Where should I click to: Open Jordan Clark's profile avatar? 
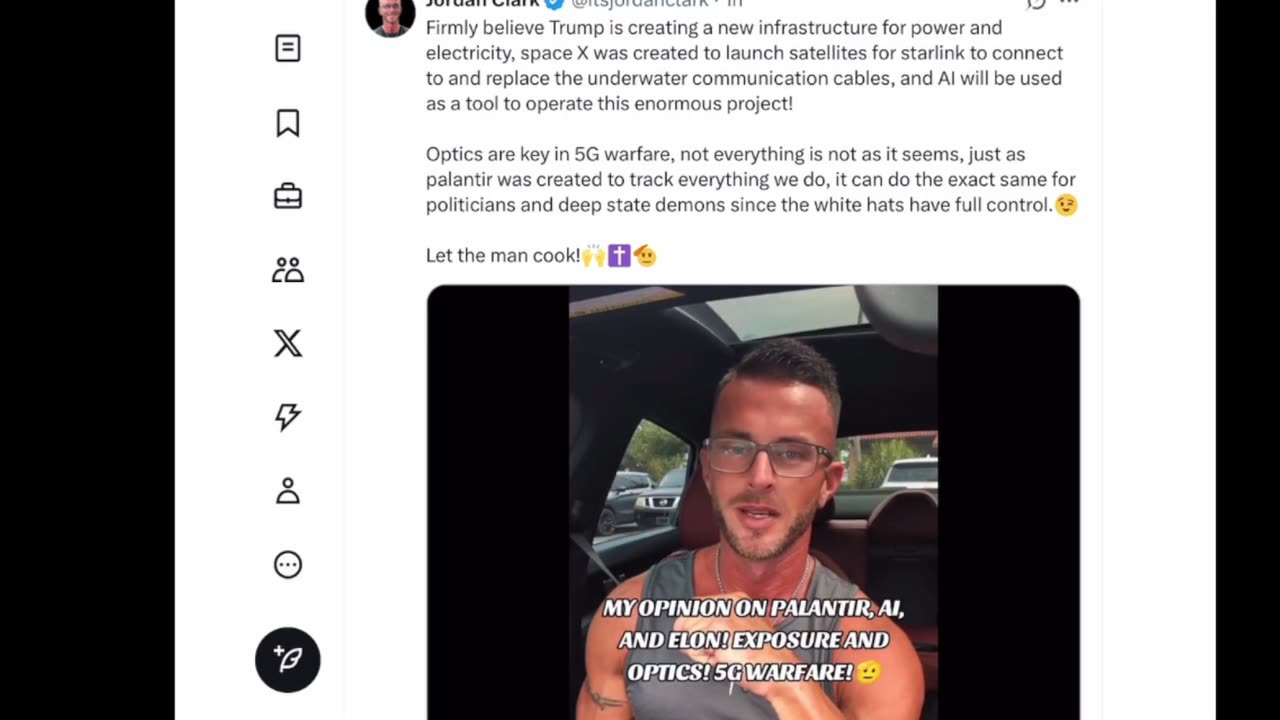[390, 14]
